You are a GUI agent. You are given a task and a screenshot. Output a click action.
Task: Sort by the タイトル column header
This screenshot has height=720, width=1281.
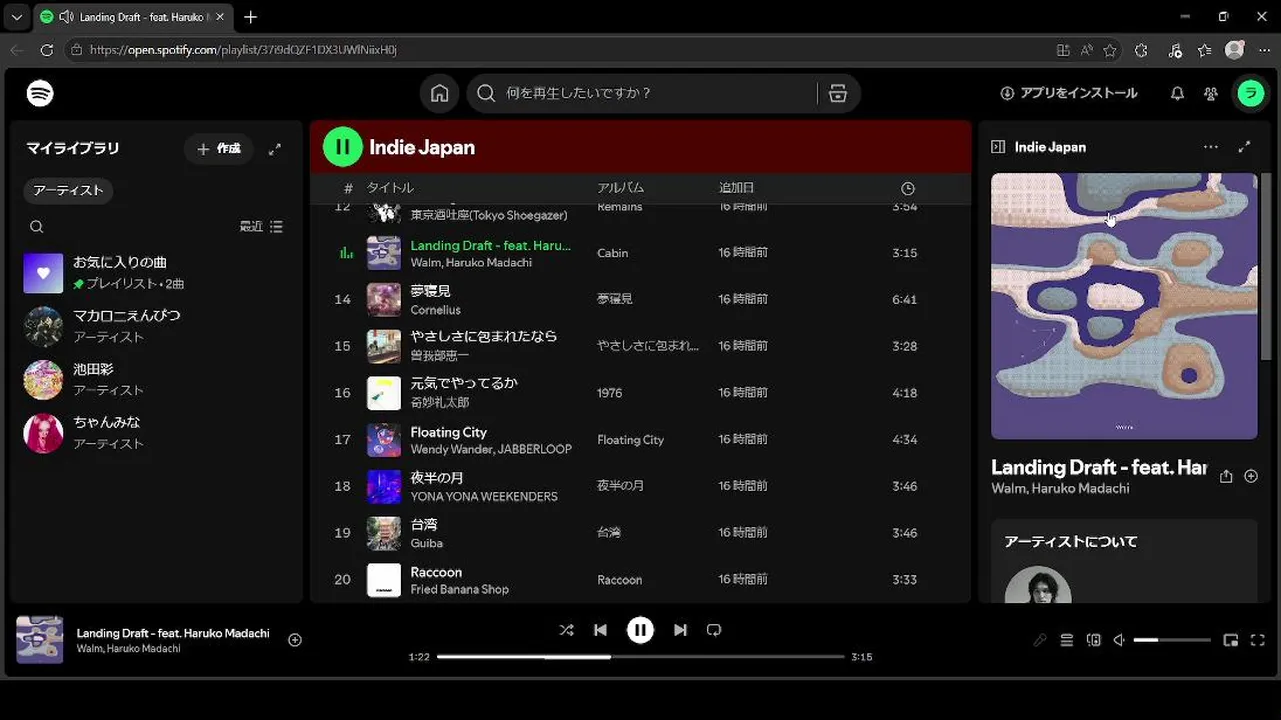390,188
